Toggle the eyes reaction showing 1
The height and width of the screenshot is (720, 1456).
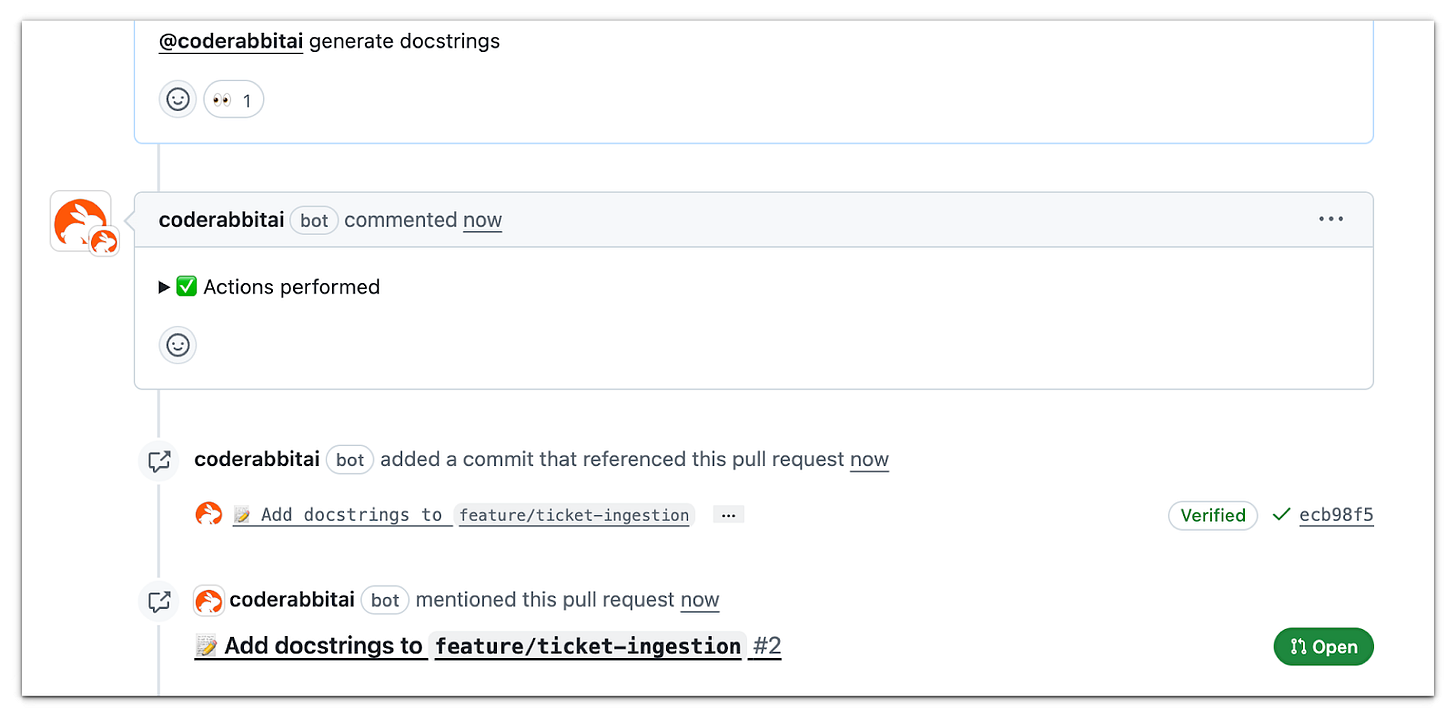click(234, 99)
